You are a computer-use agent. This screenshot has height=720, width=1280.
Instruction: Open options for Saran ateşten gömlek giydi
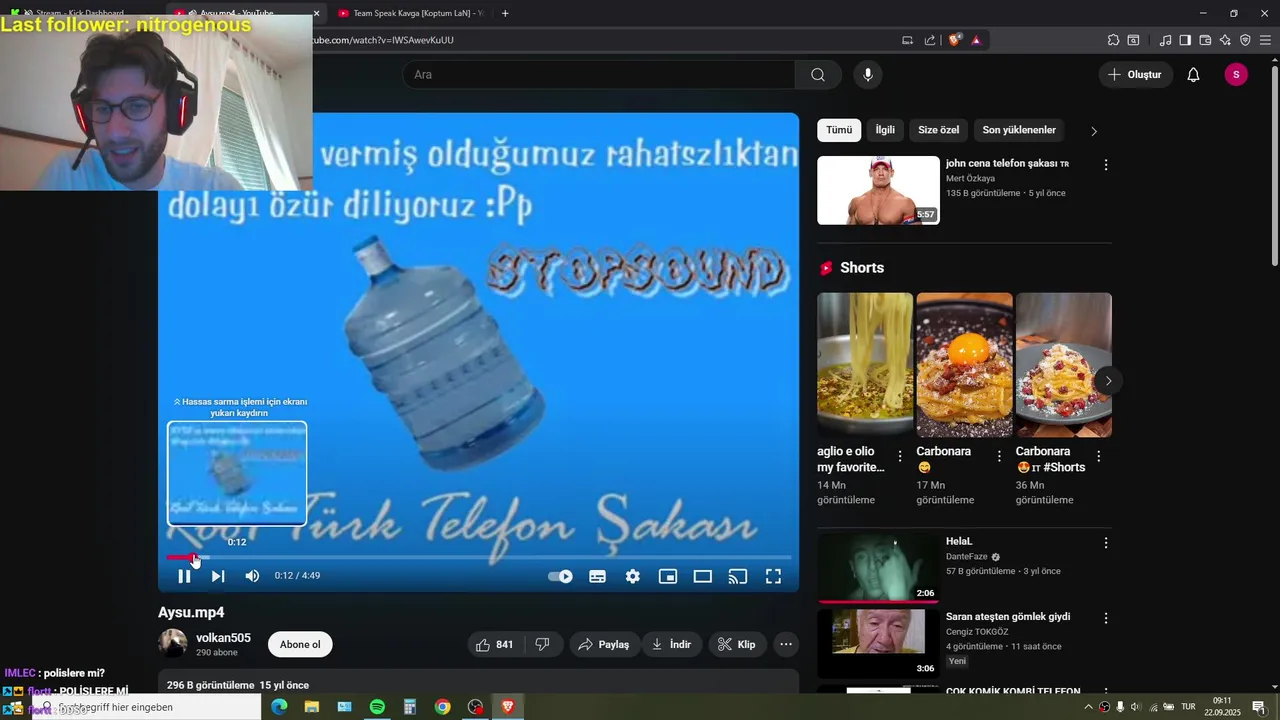click(1105, 619)
